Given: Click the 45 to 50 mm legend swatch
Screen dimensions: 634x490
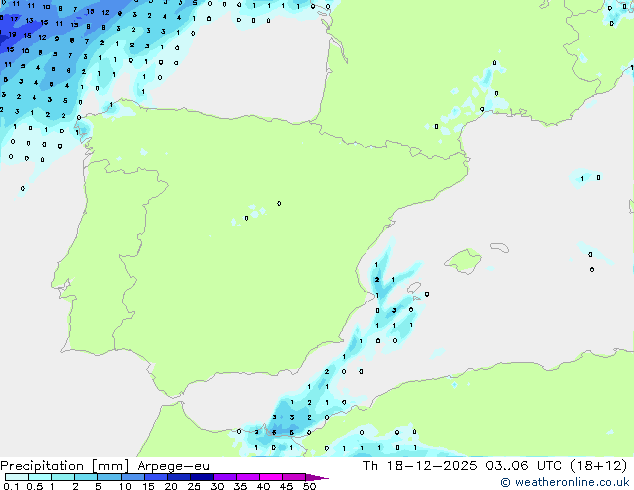Looking at the screenshot, I should pos(293,477).
